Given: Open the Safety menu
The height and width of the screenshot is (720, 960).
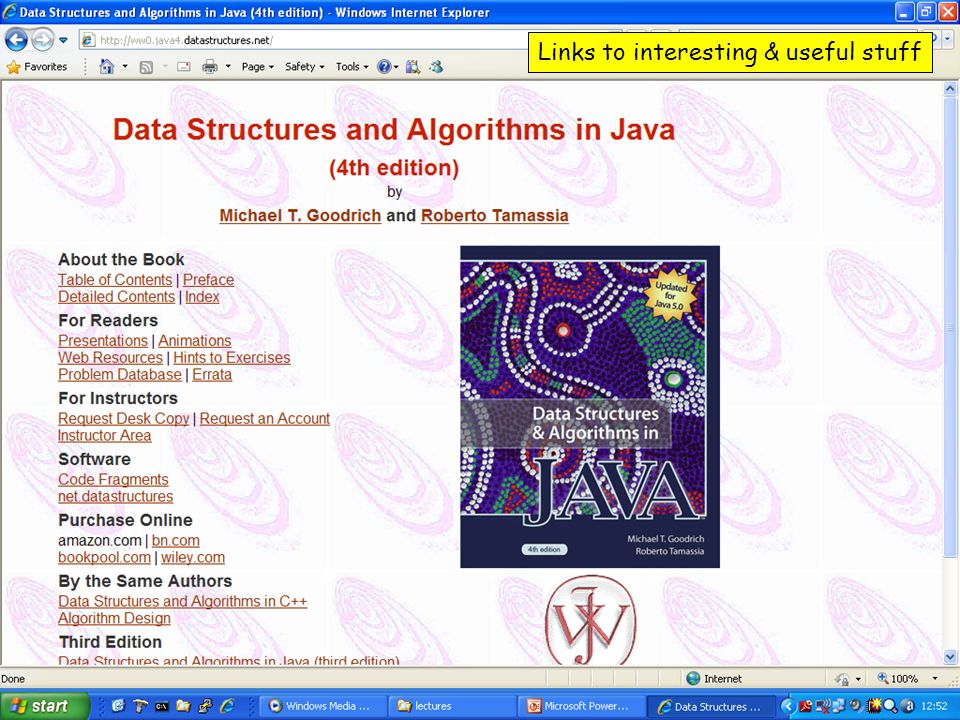Looking at the screenshot, I should coord(304,67).
